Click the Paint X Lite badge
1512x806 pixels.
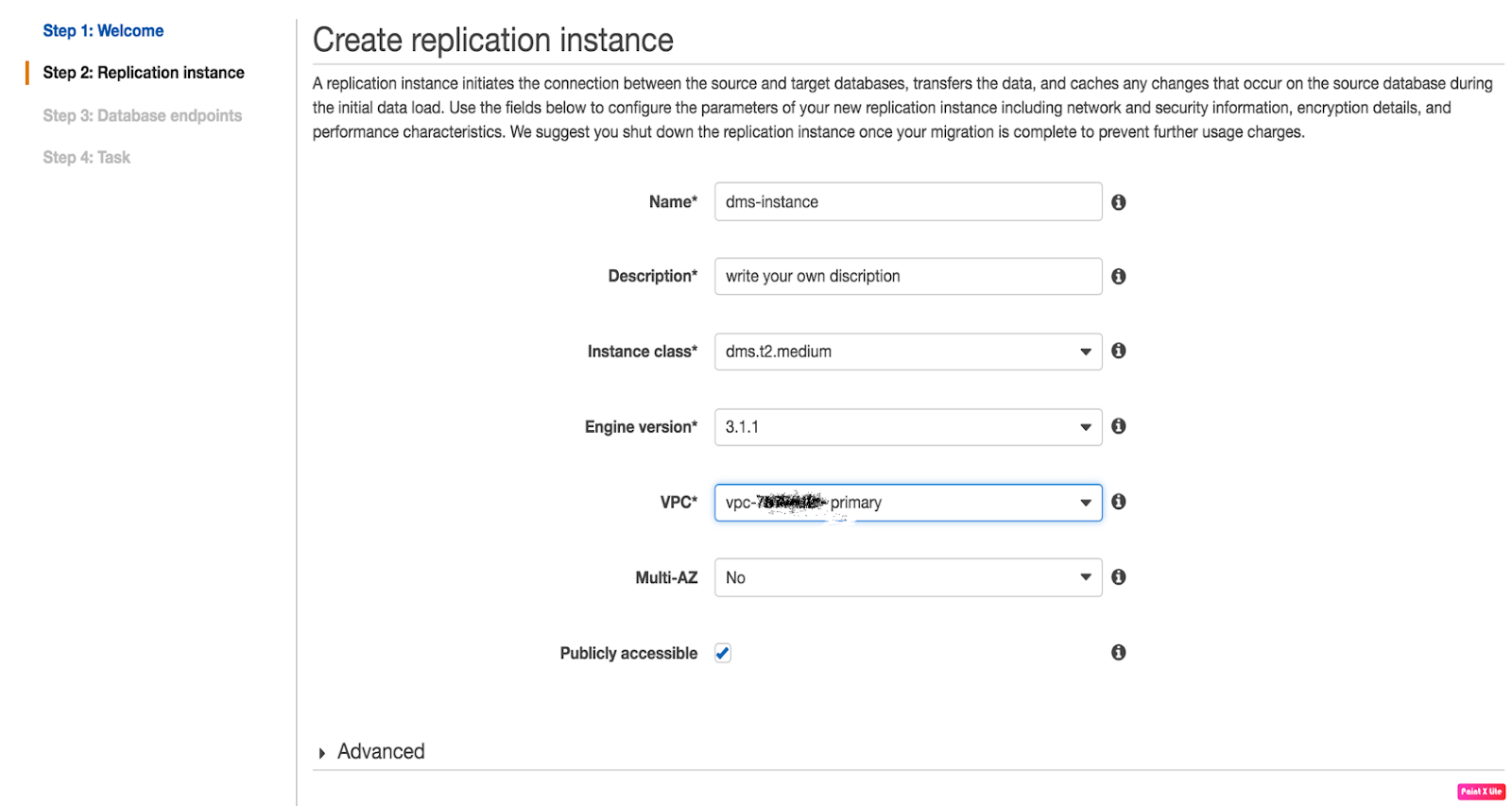coord(1480,792)
